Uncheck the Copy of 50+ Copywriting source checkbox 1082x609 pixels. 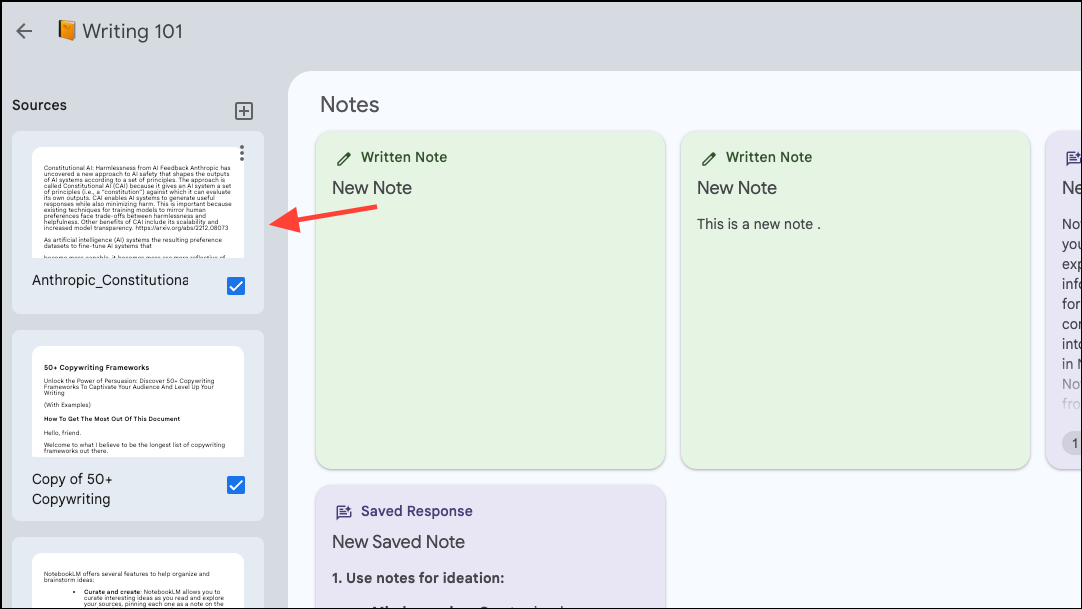click(x=236, y=485)
